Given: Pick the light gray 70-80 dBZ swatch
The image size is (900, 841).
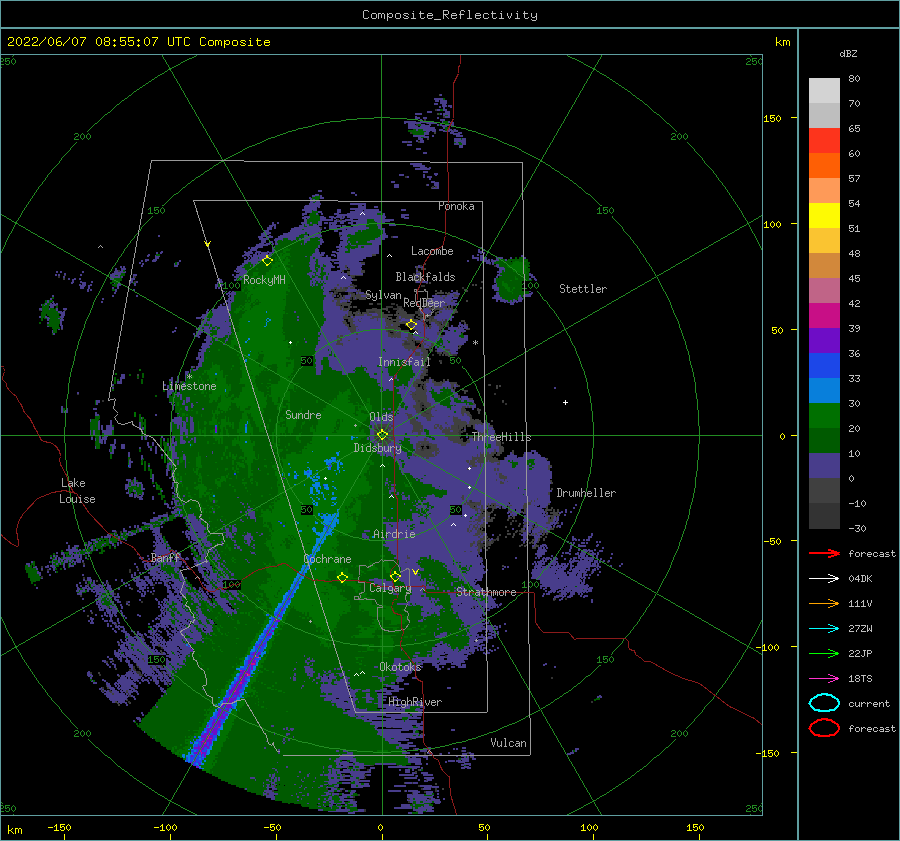Looking at the screenshot, I should coord(824,91).
